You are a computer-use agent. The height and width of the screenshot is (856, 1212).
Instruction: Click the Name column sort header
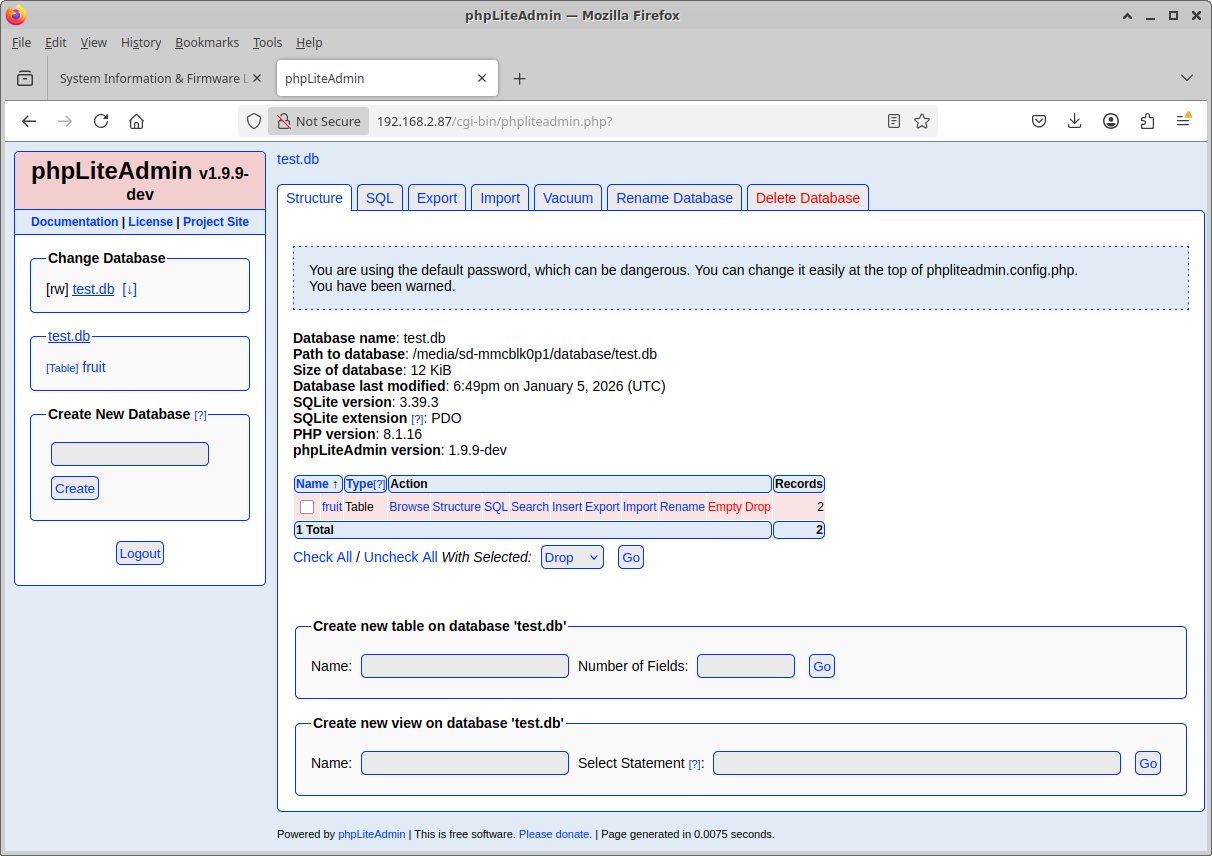click(x=317, y=484)
